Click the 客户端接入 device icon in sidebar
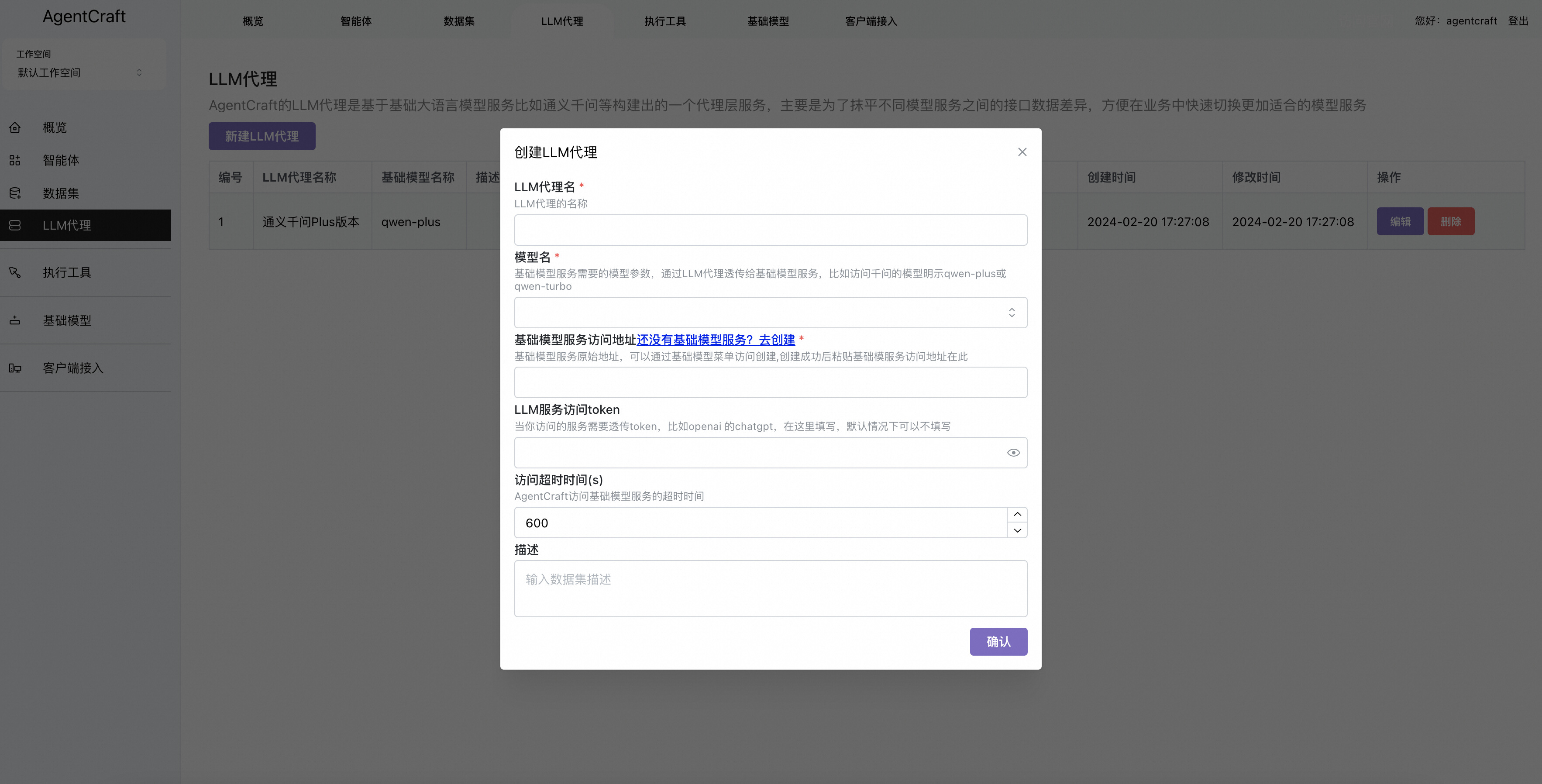 point(15,368)
